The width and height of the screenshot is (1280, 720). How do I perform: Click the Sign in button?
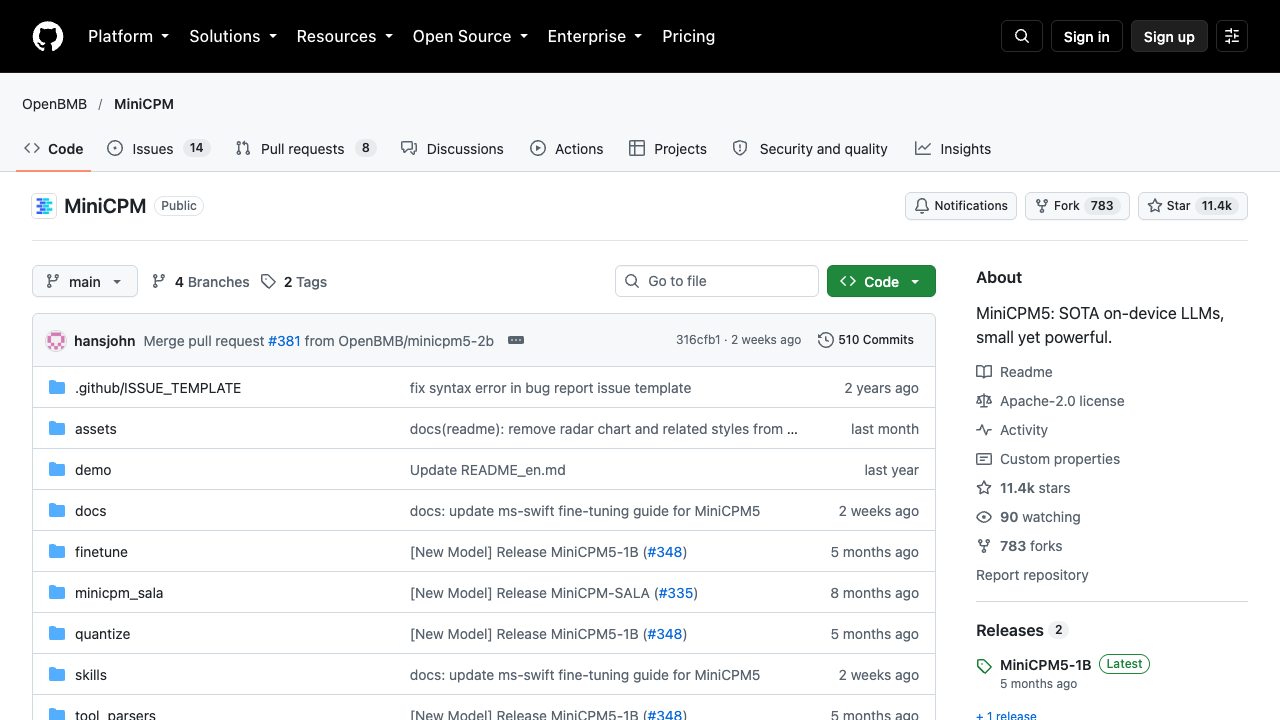tap(1087, 36)
